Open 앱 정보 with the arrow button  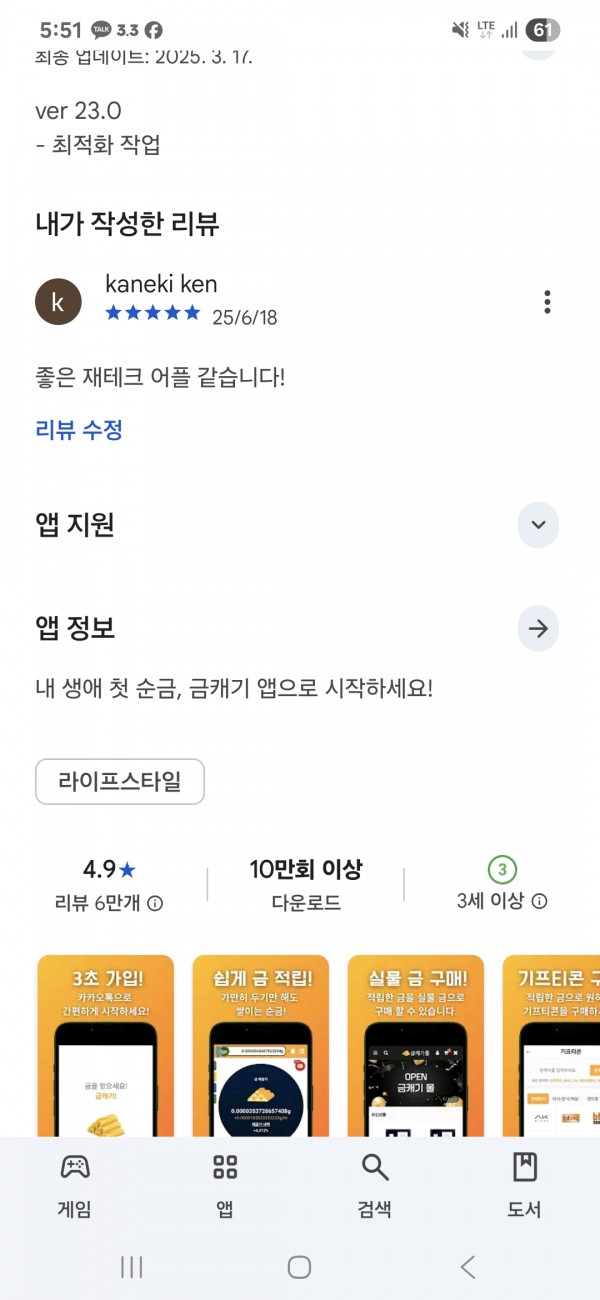tap(538, 629)
